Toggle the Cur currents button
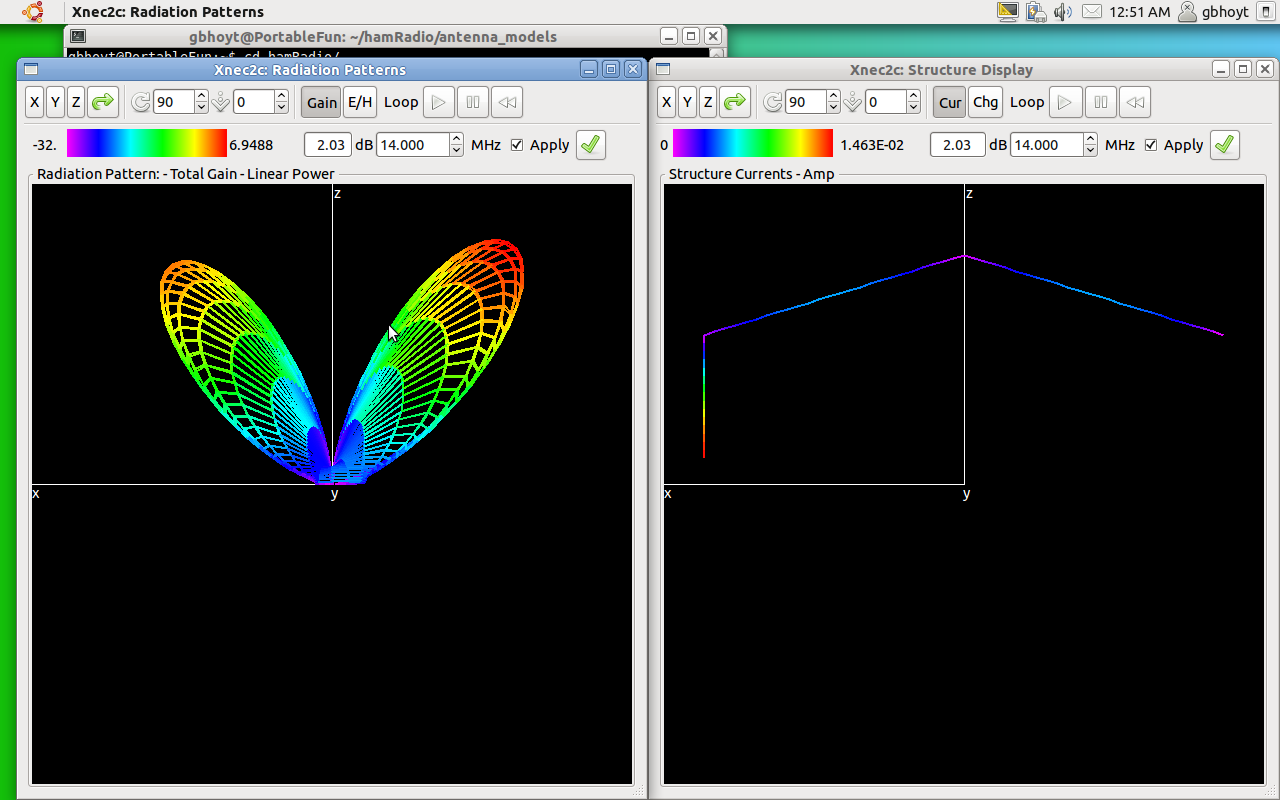This screenshot has width=1280, height=800. point(950,102)
